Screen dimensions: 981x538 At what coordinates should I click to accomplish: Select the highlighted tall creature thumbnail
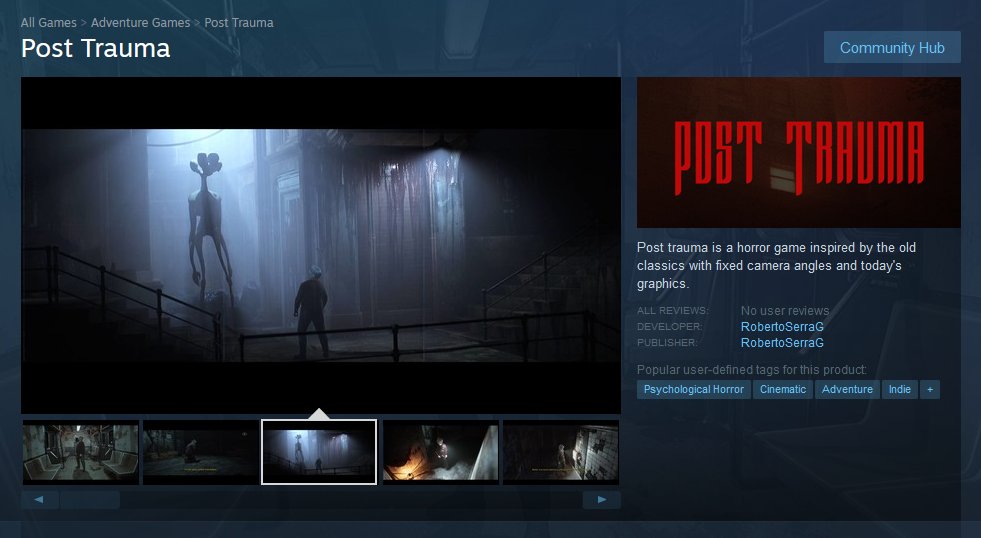click(319, 452)
